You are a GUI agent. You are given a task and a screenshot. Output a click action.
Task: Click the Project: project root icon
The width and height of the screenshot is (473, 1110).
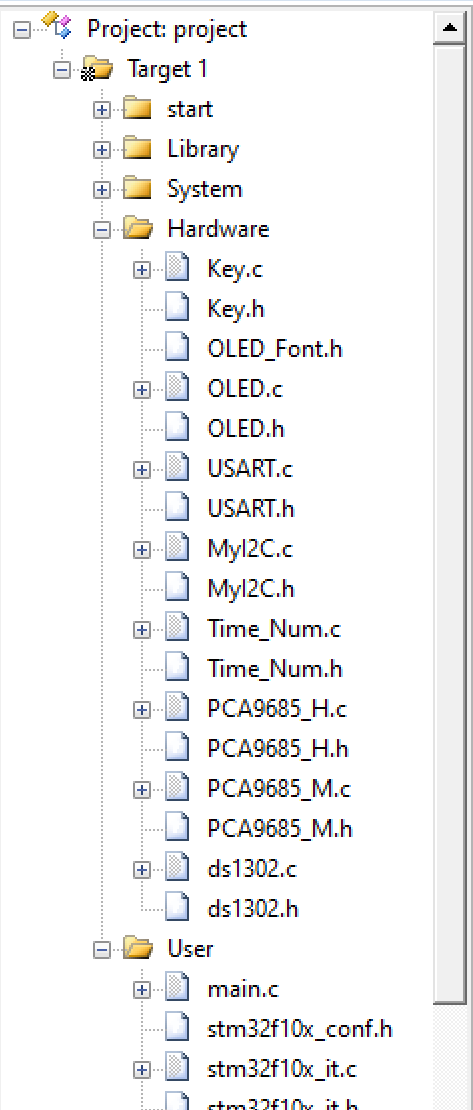coord(57,25)
